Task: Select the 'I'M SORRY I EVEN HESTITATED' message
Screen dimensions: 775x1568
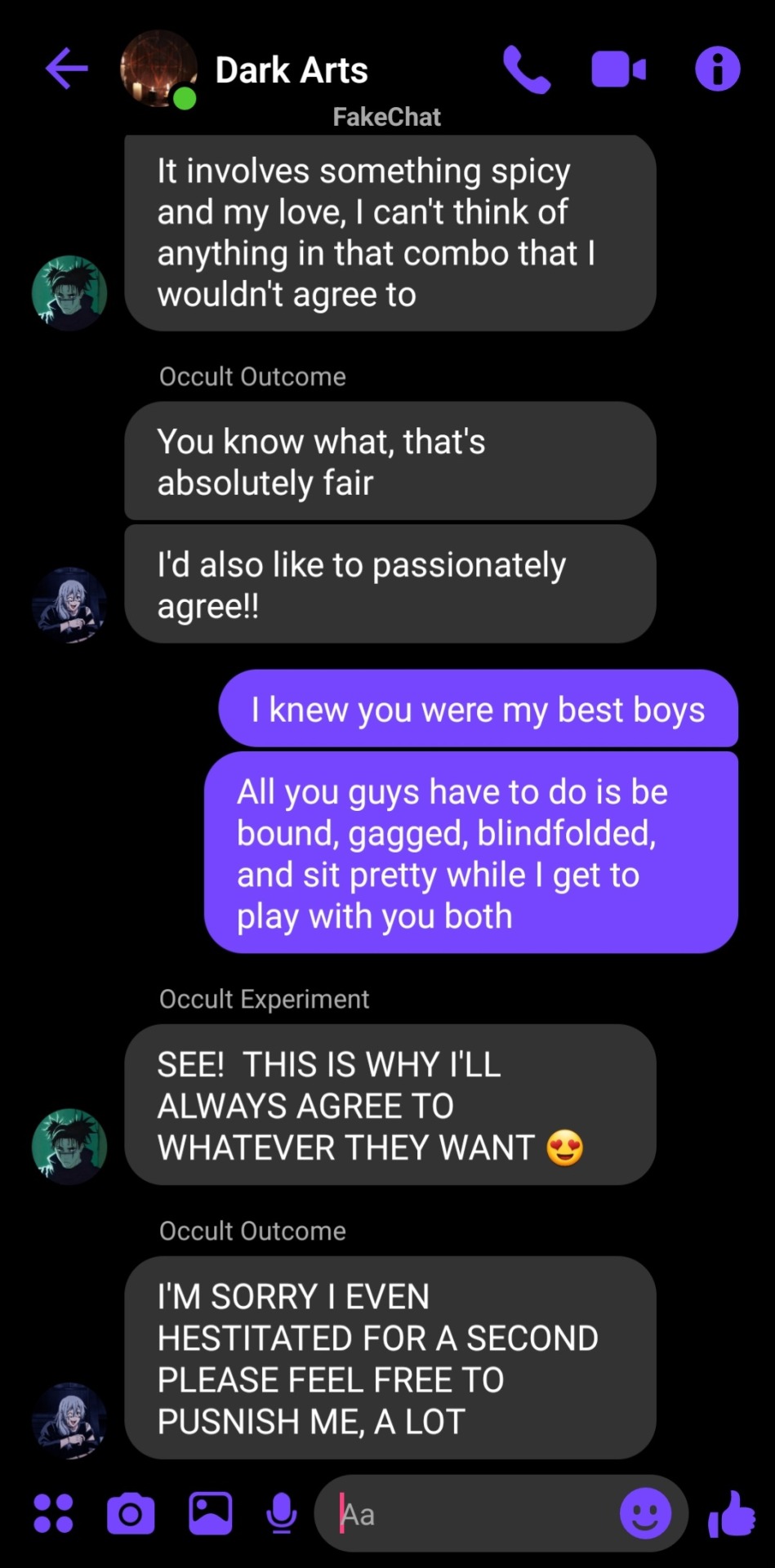Action: 390,1358
